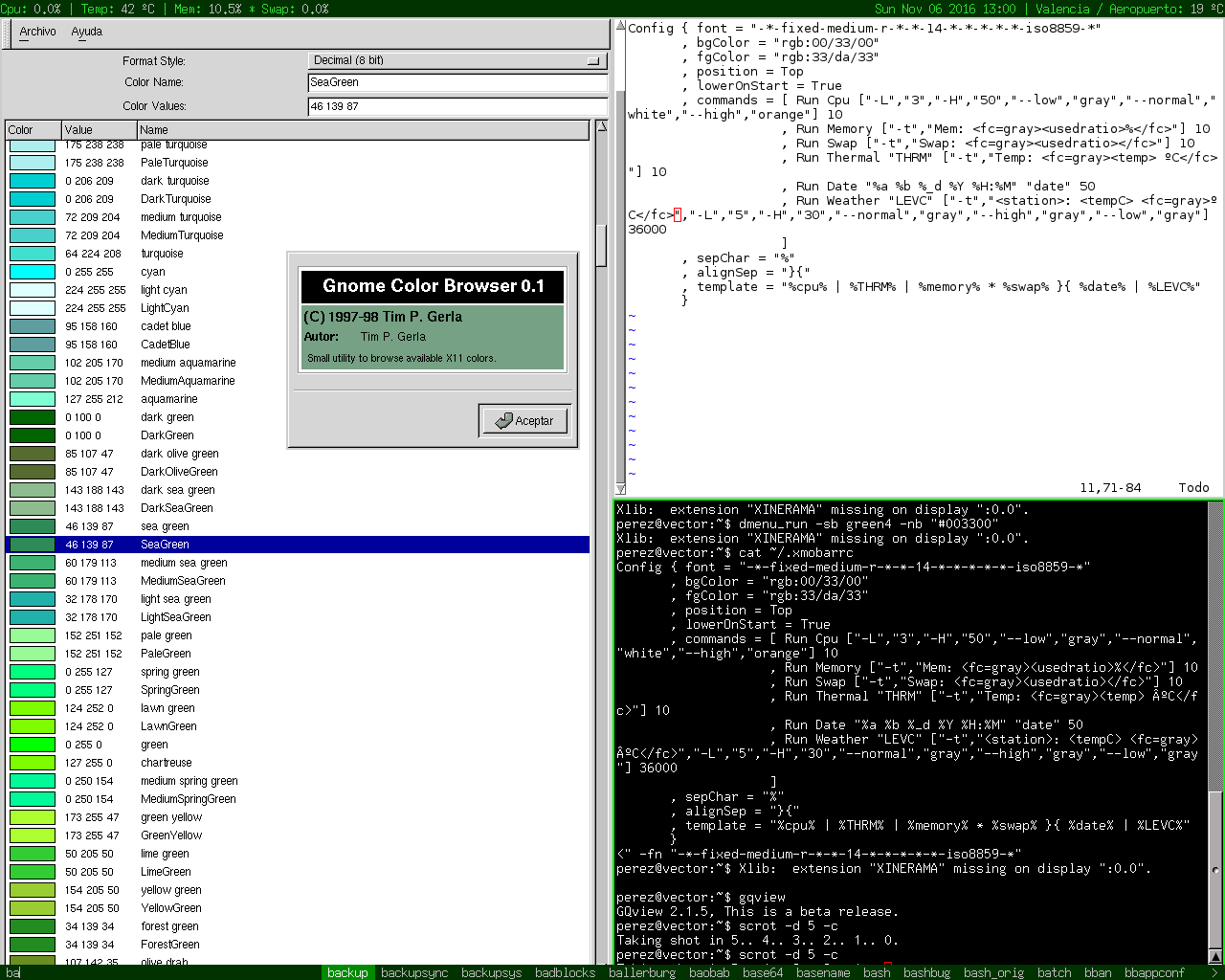1225x980 pixels.
Task: Click the date and time in status bar
Action: click(x=946, y=9)
